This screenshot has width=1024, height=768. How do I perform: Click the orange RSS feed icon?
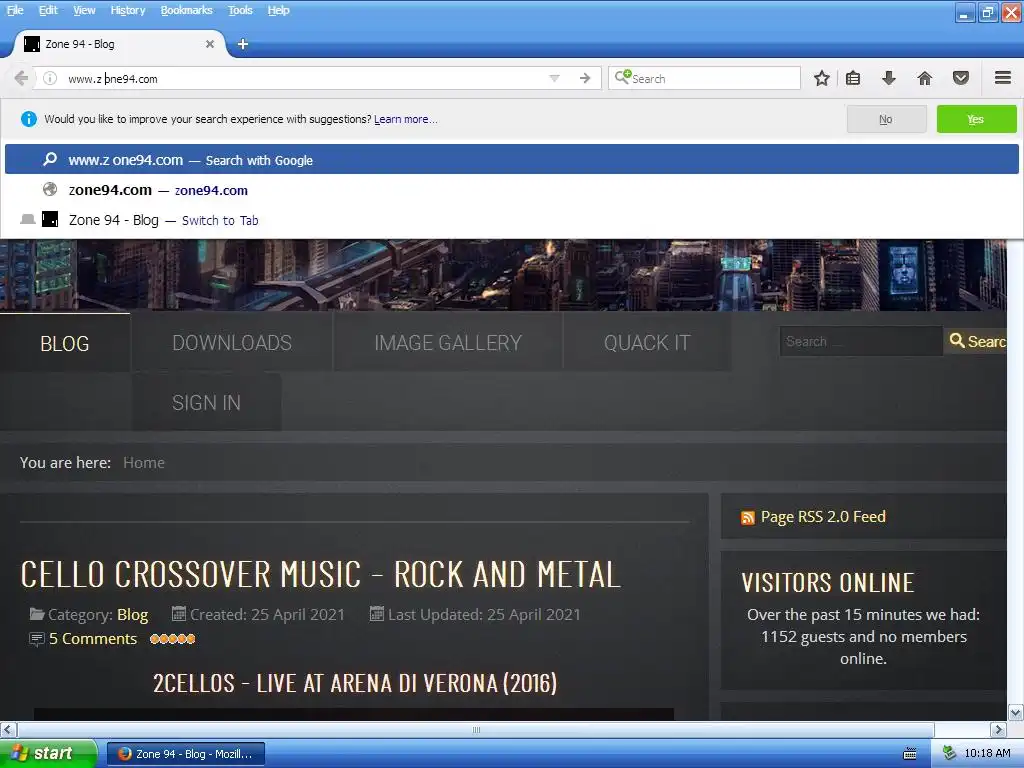(748, 518)
